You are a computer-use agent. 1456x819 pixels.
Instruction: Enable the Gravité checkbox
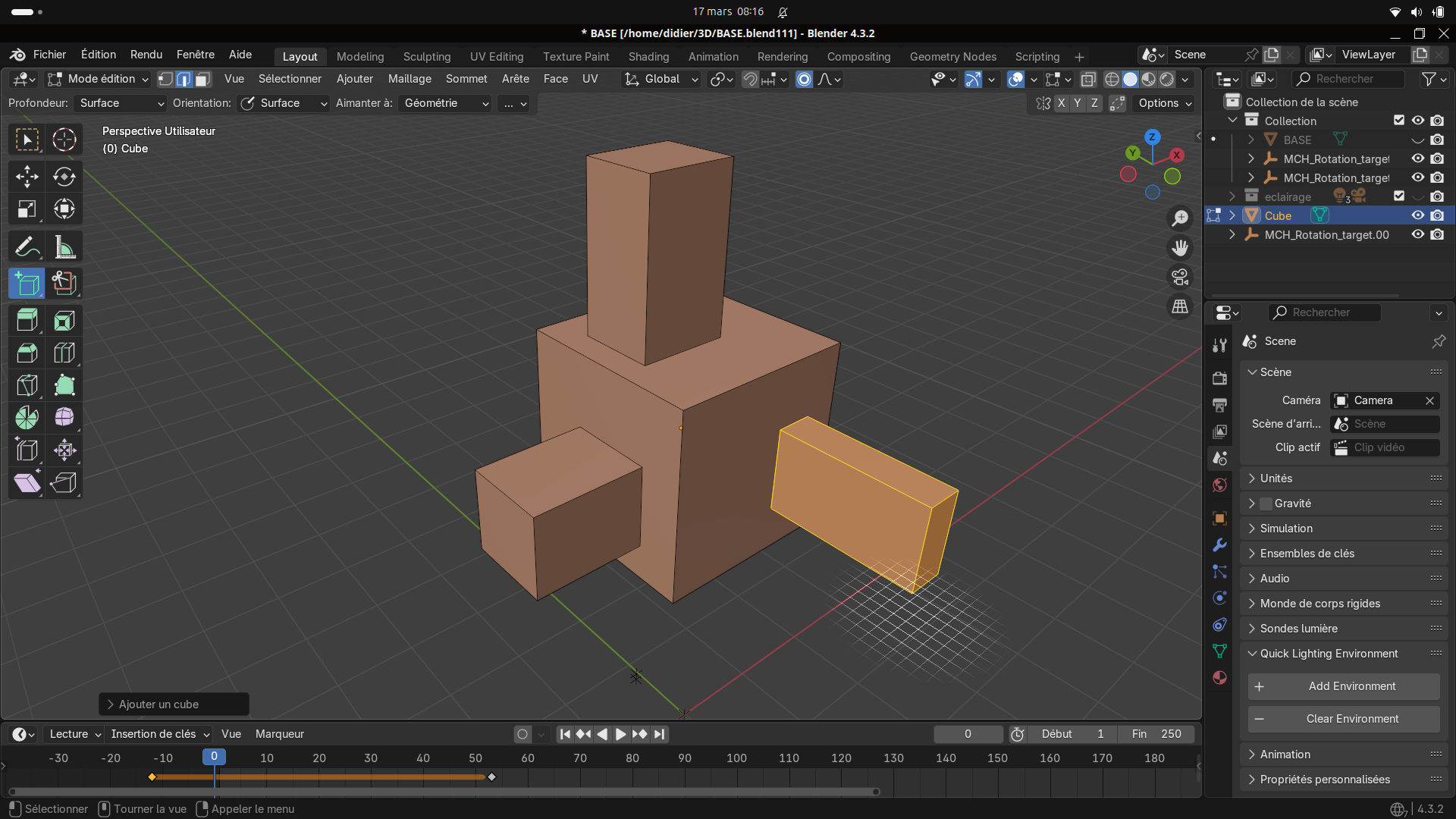pyautogui.click(x=1266, y=504)
